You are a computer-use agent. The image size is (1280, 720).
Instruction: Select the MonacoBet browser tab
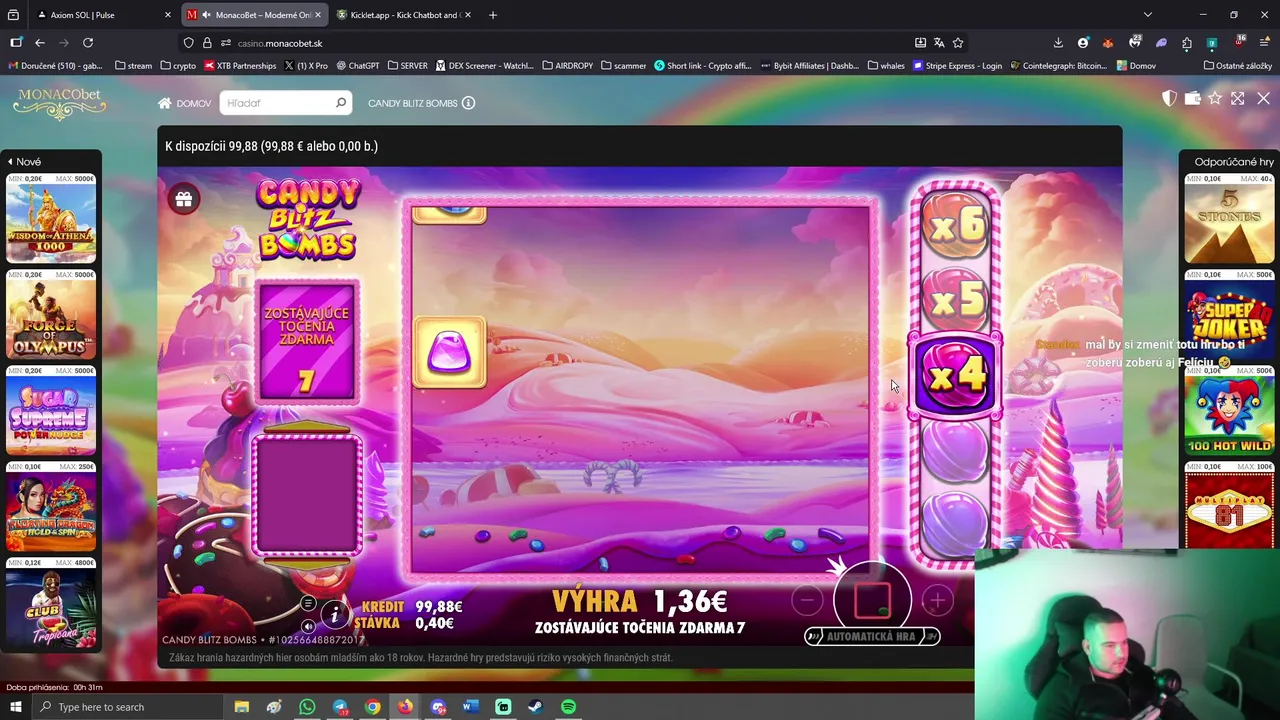point(254,15)
